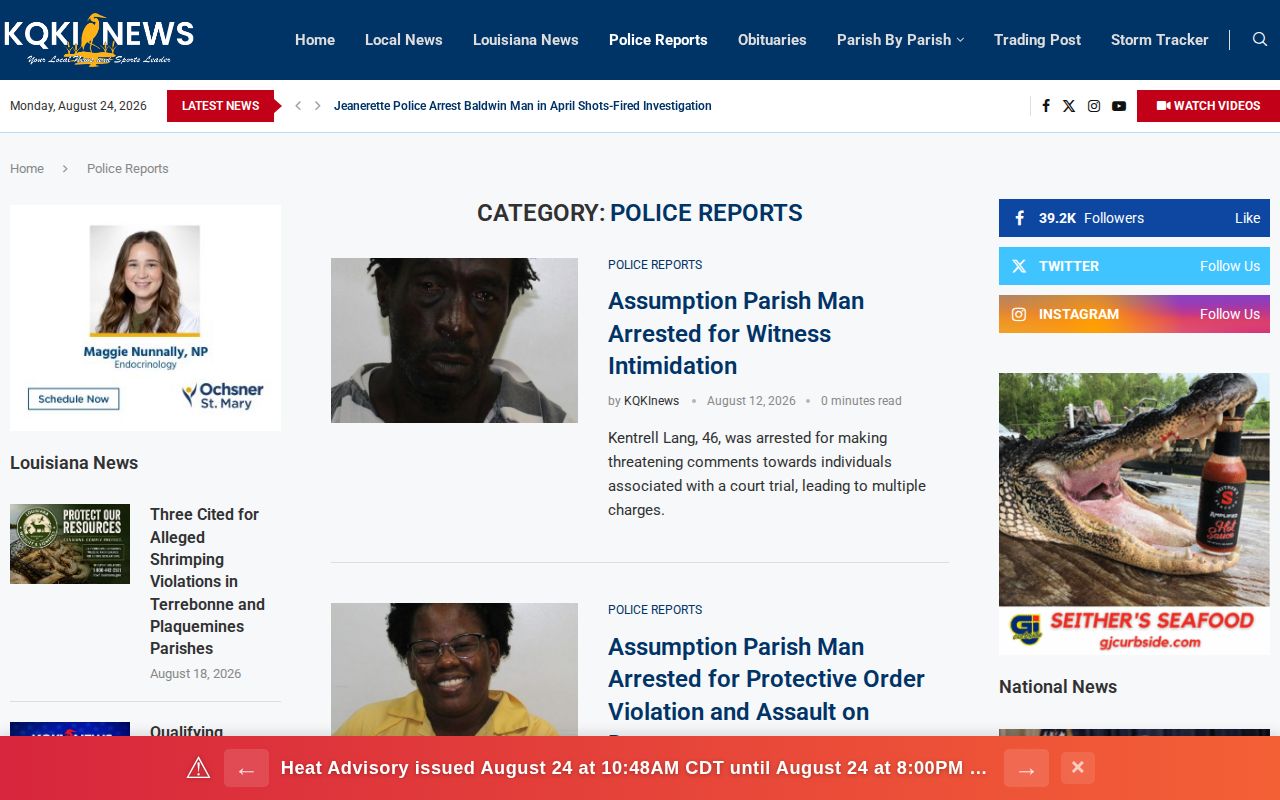Open the Trading Post menu item
The image size is (1280, 800).
point(1037,40)
